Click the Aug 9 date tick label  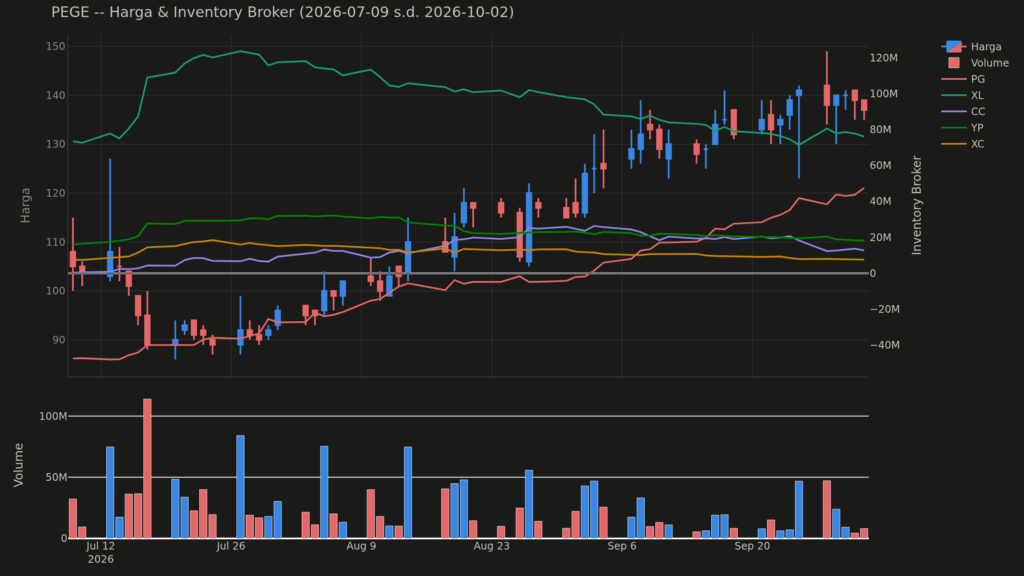point(361,546)
